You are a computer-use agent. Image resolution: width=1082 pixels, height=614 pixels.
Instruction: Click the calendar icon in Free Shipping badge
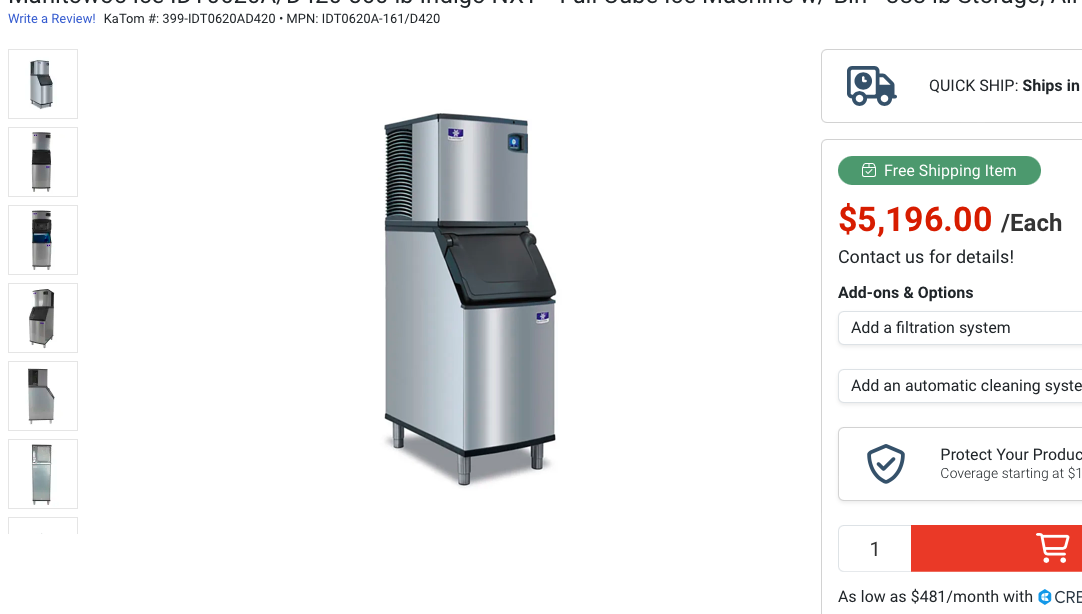pos(869,170)
